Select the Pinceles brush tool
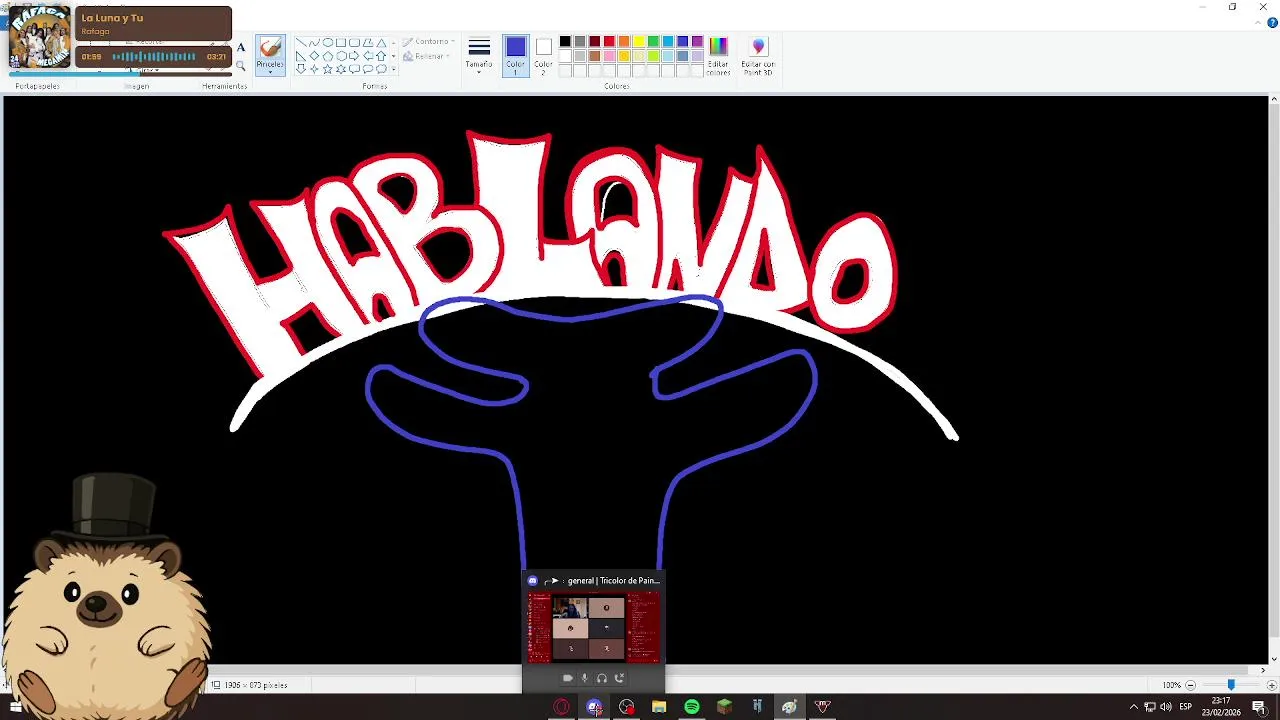 tap(270, 48)
